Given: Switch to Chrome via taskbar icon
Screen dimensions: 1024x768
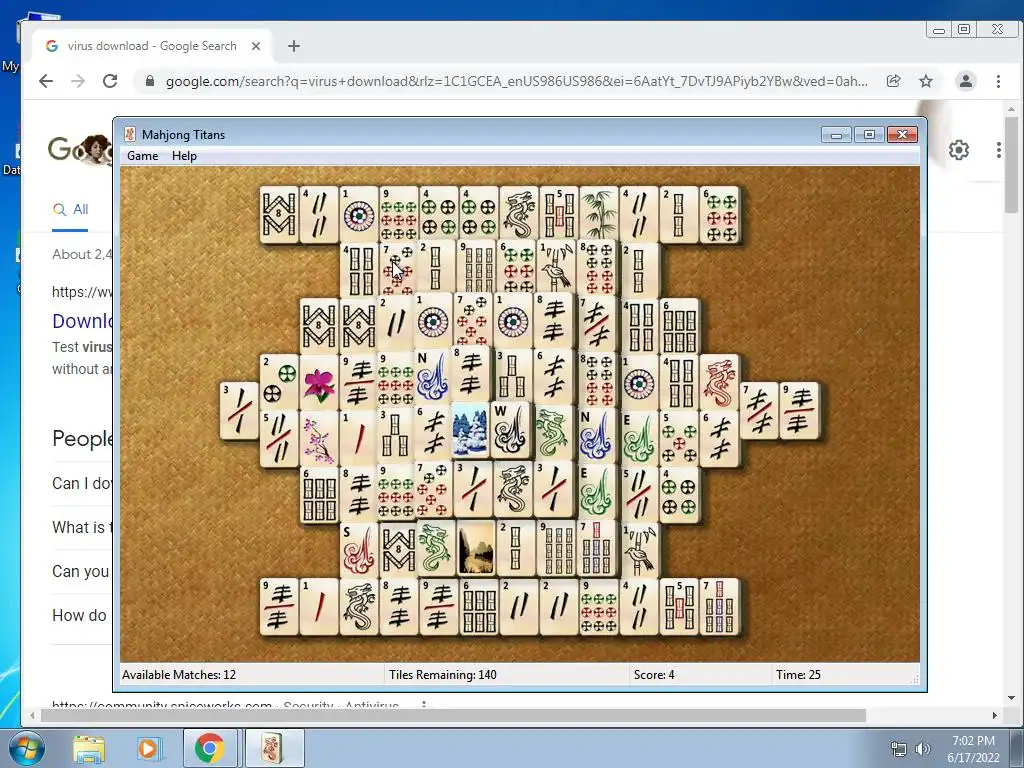Looking at the screenshot, I should click(209, 748).
